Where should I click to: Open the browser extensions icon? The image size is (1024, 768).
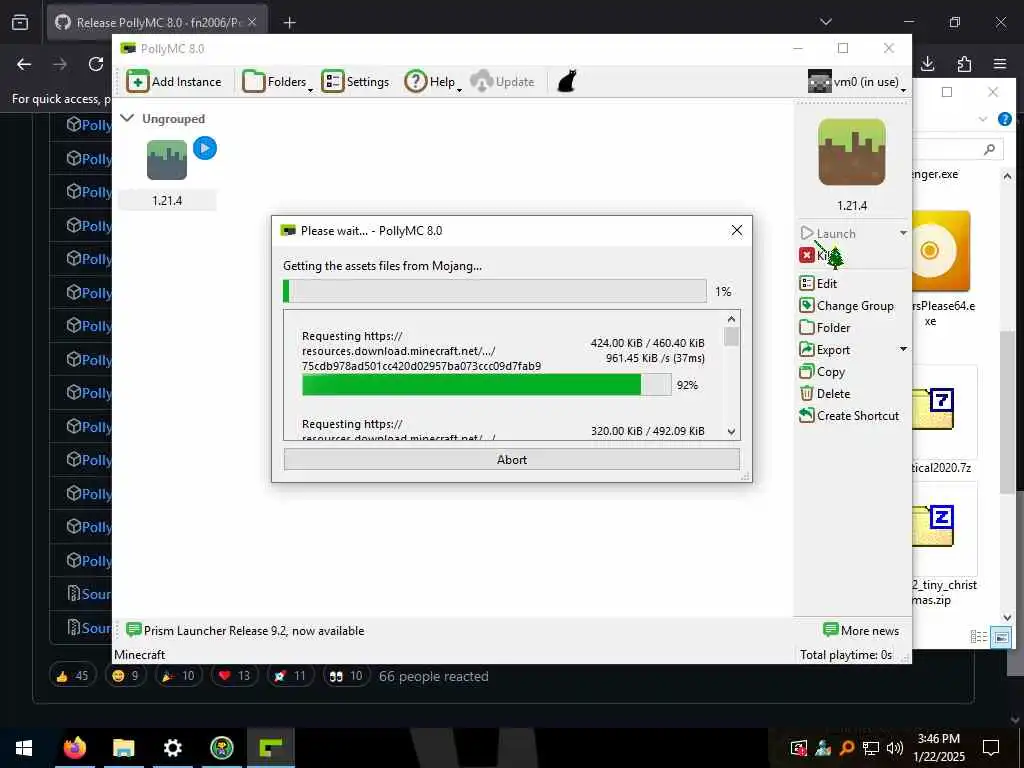964,63
